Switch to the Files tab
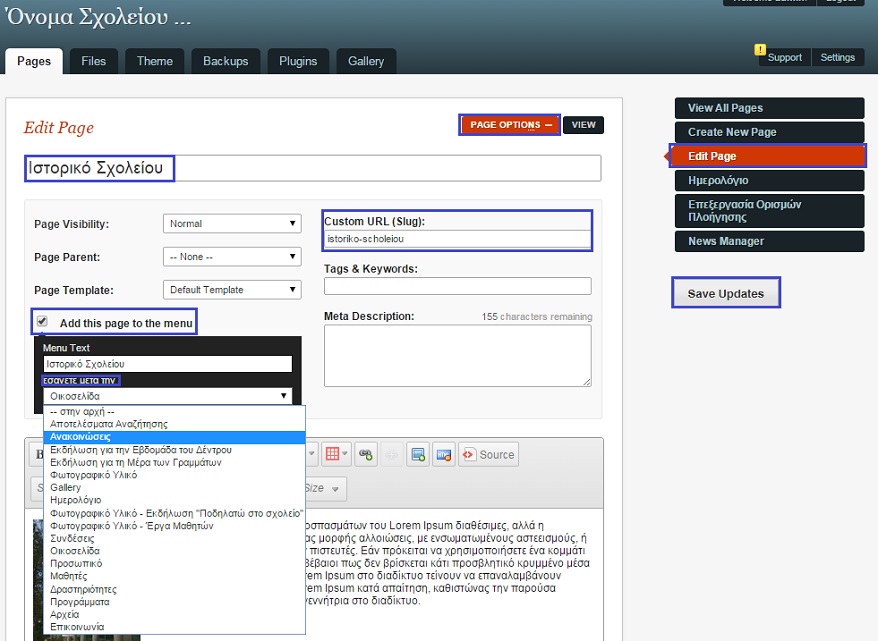The image size is (878, 641). (93, 61)
